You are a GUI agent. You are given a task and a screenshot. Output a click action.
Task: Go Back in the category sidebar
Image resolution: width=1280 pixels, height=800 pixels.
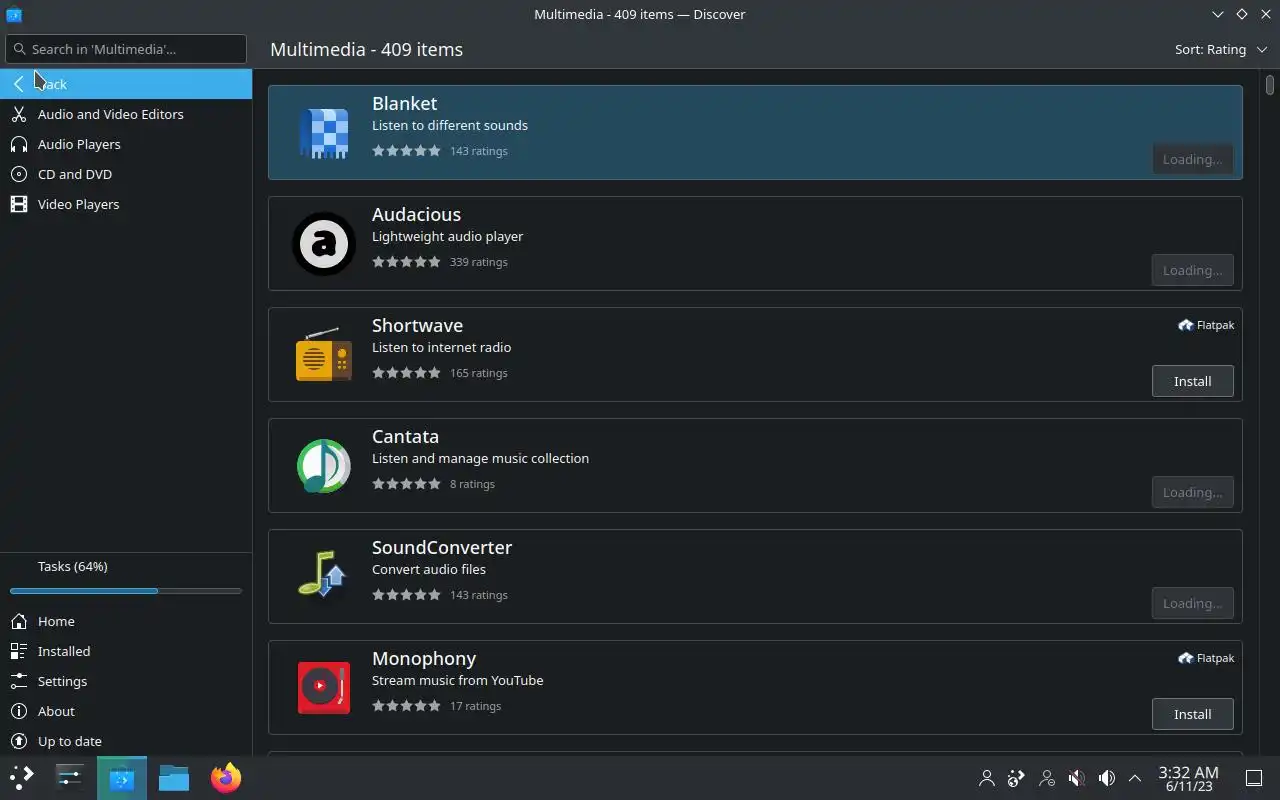pos(126,84)
